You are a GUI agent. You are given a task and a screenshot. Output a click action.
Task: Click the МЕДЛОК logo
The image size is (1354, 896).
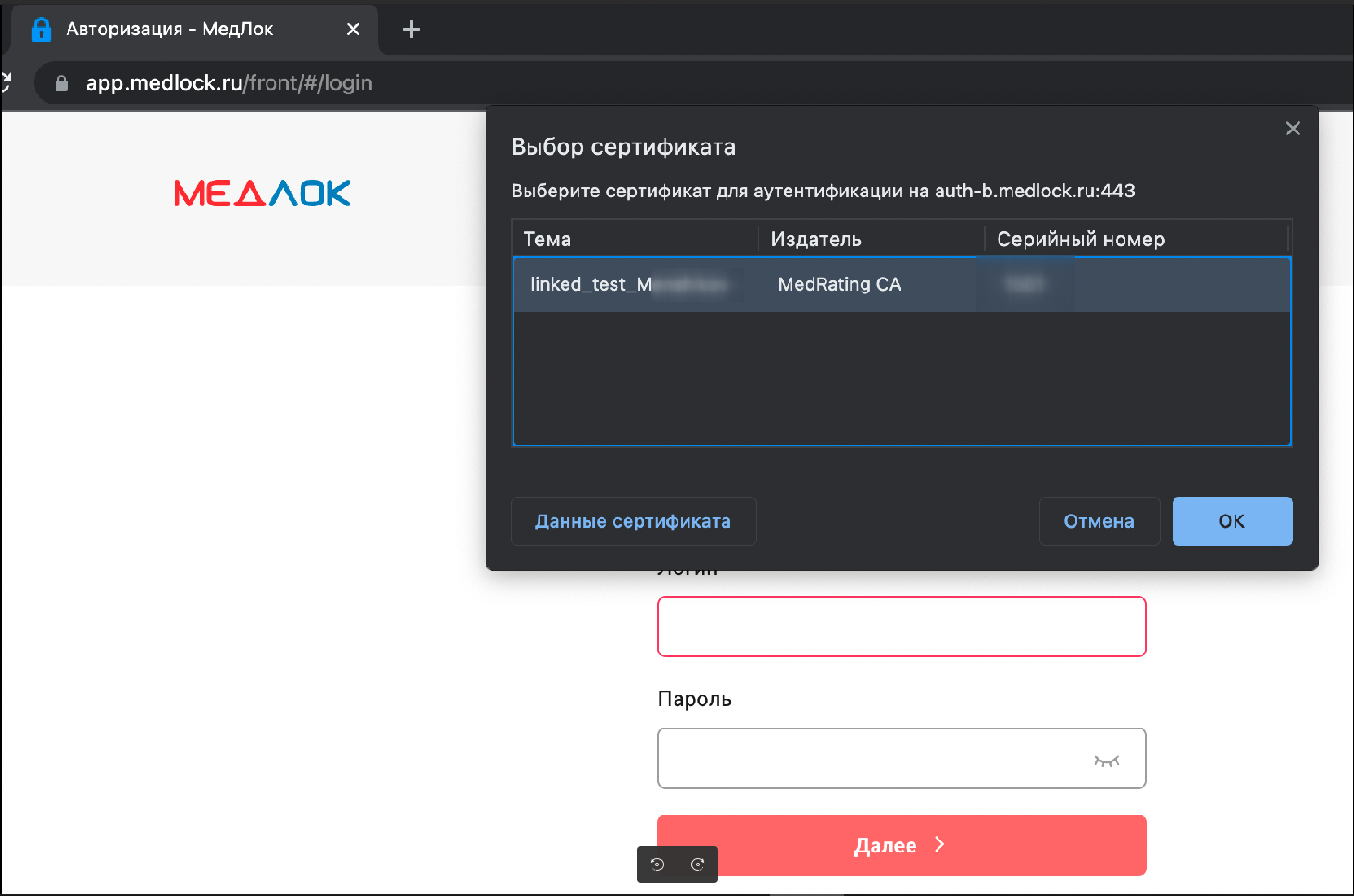pyautogui.click(x=262, y=193)
